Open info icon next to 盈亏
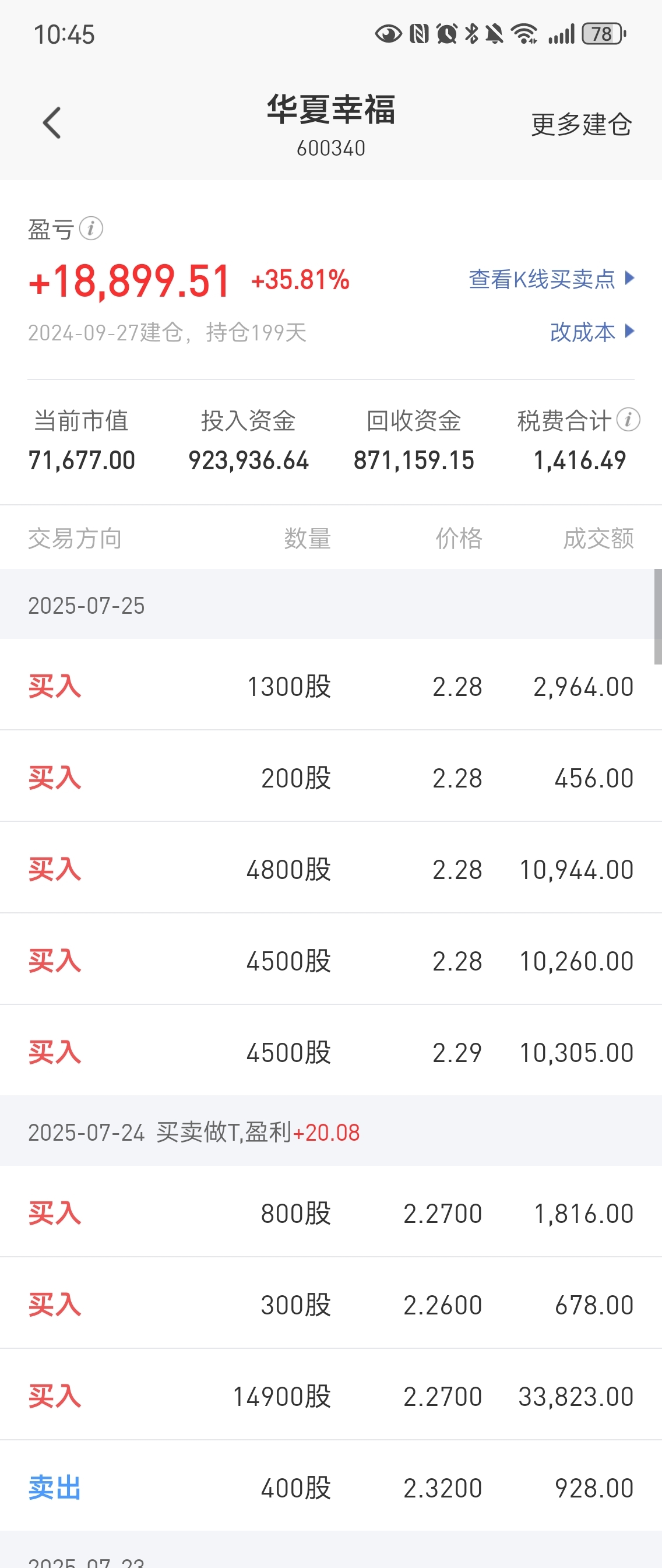Image resolution: width=662 pixels, height=1568 pixels. (x=91, y=229)
